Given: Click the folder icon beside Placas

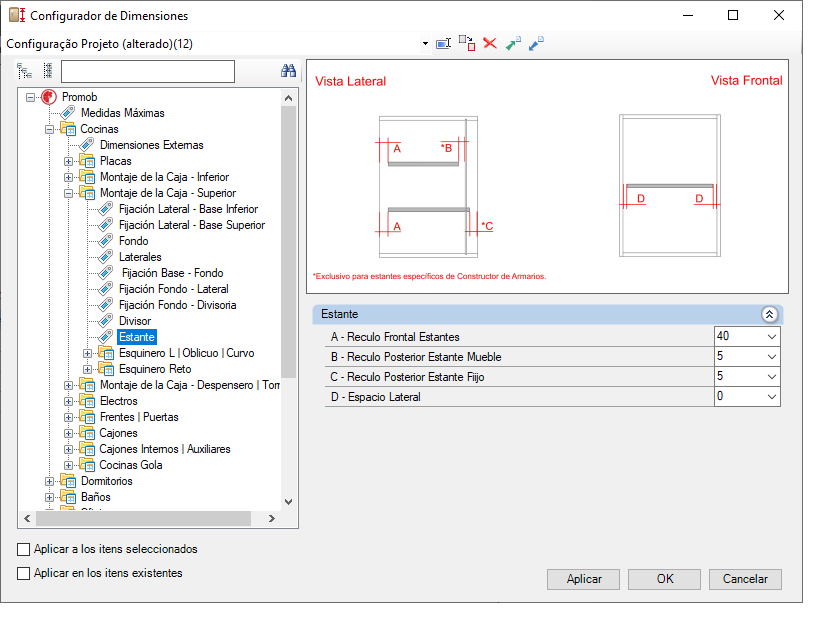Looking at the screenshot, I should coord(88,161).
